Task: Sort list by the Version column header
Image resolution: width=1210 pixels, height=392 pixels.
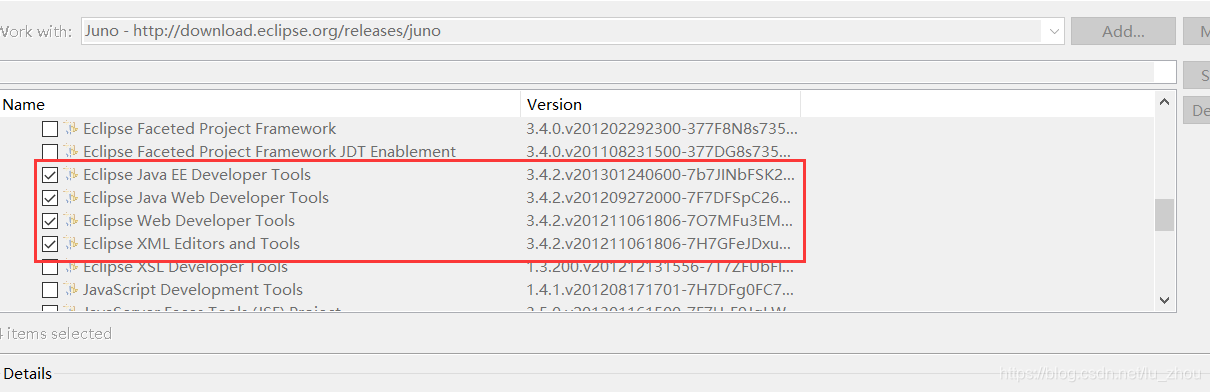Action: click(x=660, y=104)
